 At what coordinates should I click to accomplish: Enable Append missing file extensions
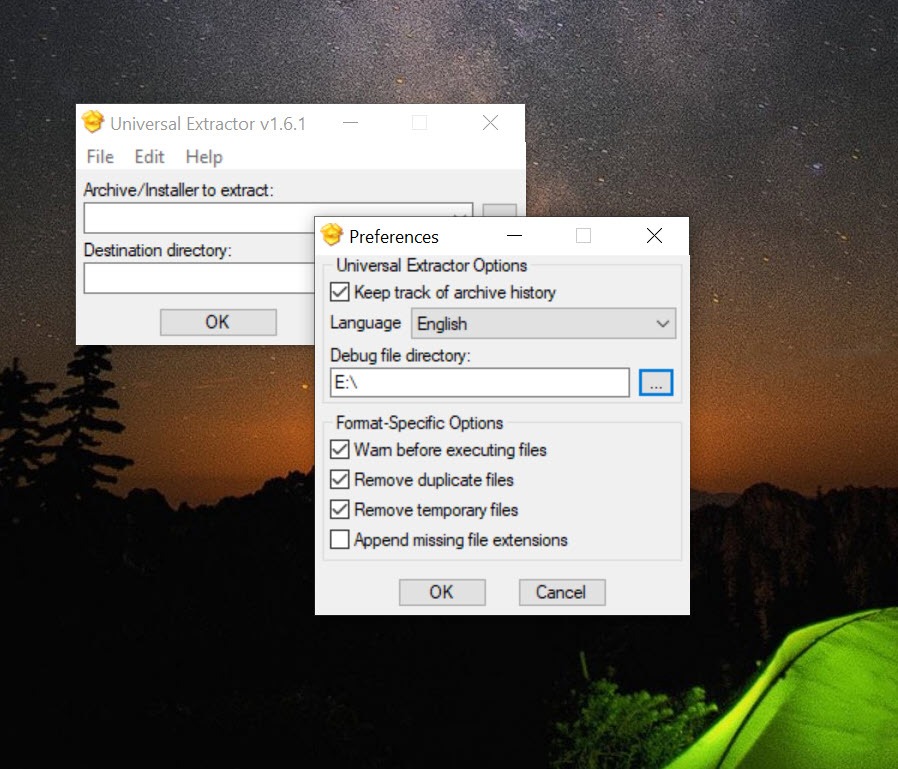340,539
